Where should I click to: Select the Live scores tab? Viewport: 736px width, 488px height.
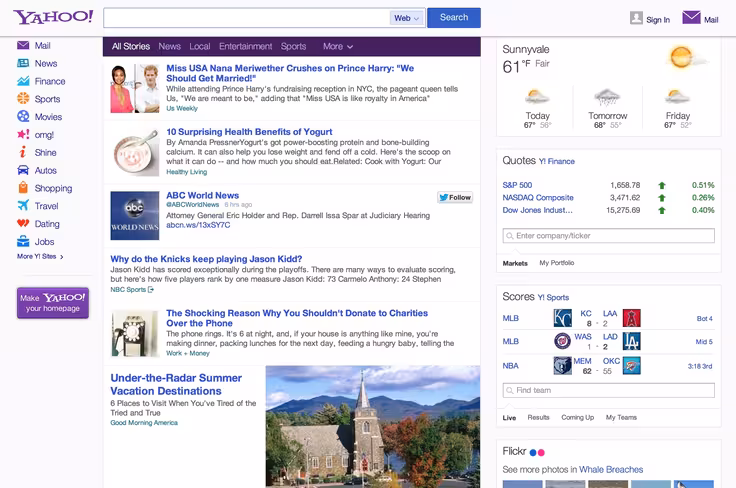click(509, 418)
